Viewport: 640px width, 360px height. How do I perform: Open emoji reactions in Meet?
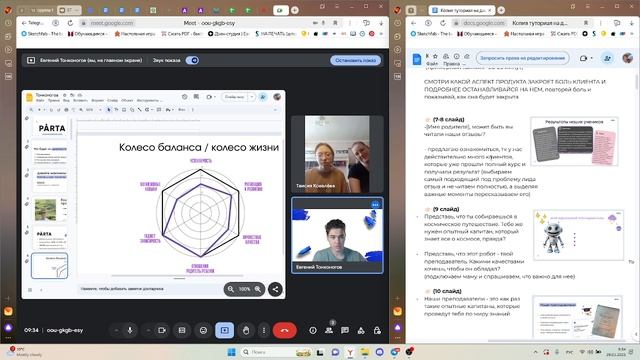point(203,330)
